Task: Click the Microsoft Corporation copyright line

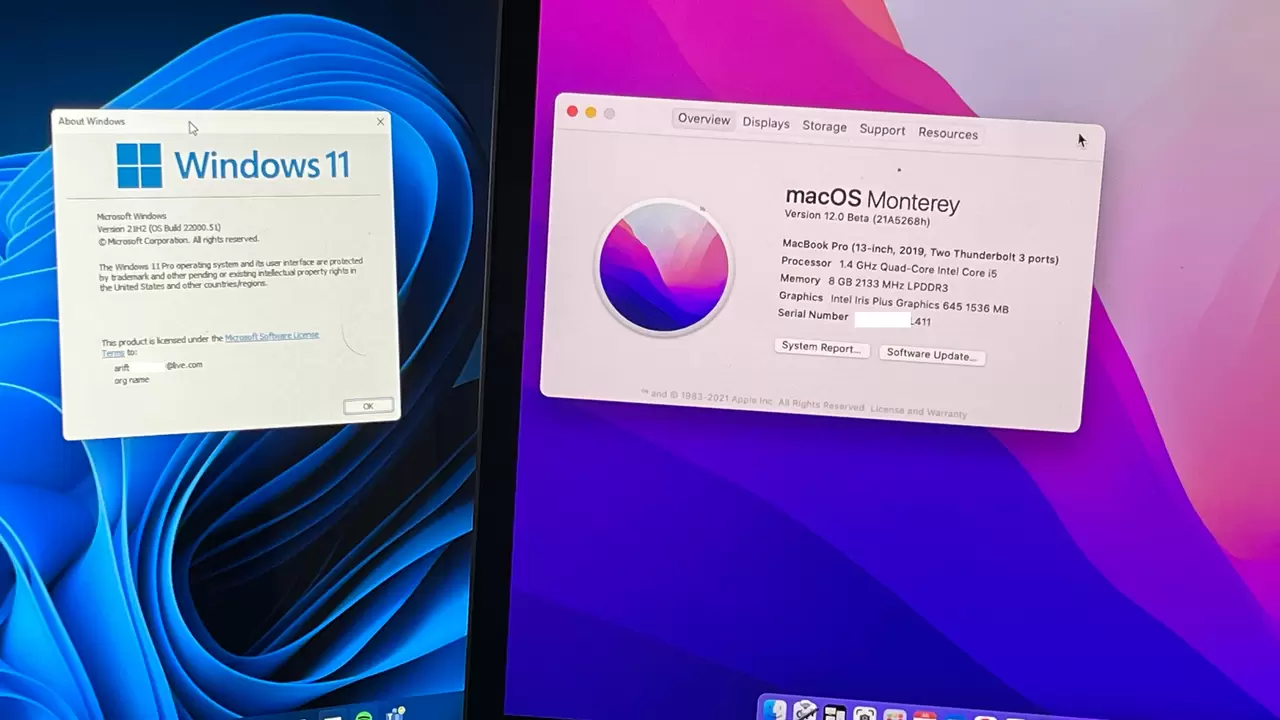Action: click(177, 240)
